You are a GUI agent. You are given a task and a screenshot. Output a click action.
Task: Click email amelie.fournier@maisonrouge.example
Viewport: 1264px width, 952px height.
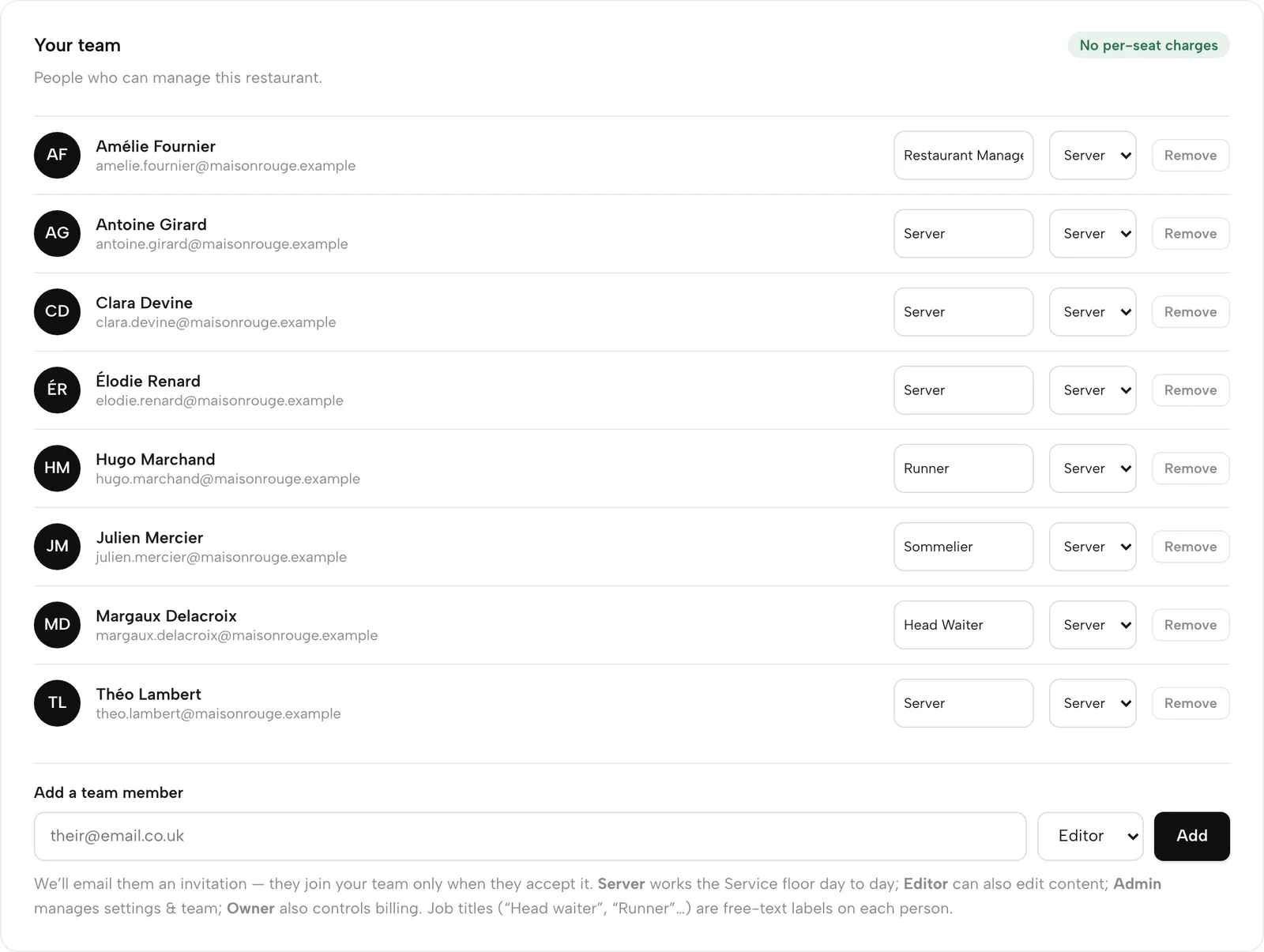click(x=226, y=166)
